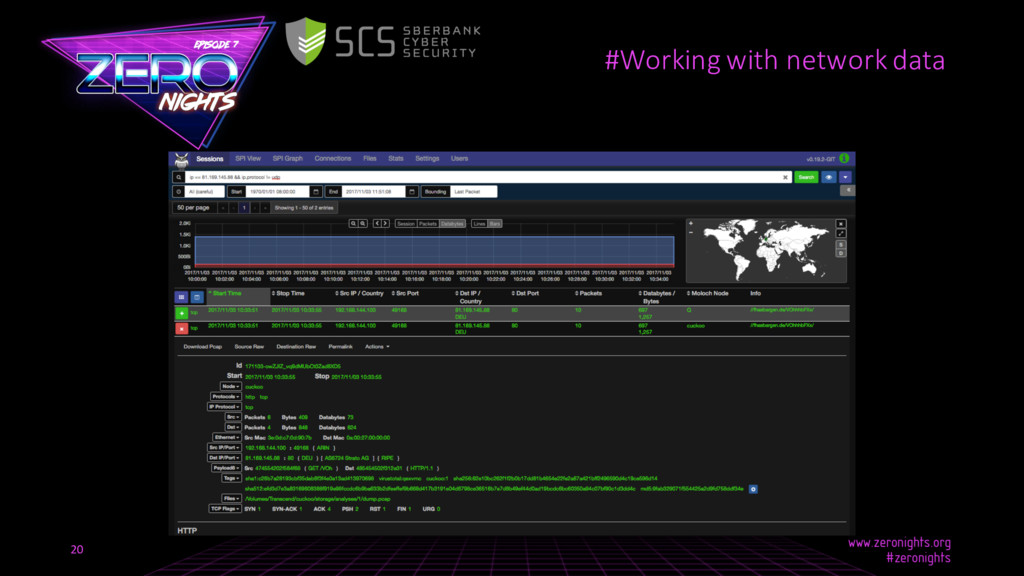Open the 50 per page selector
Screen dimensions: 1024x576
(193, 208)
